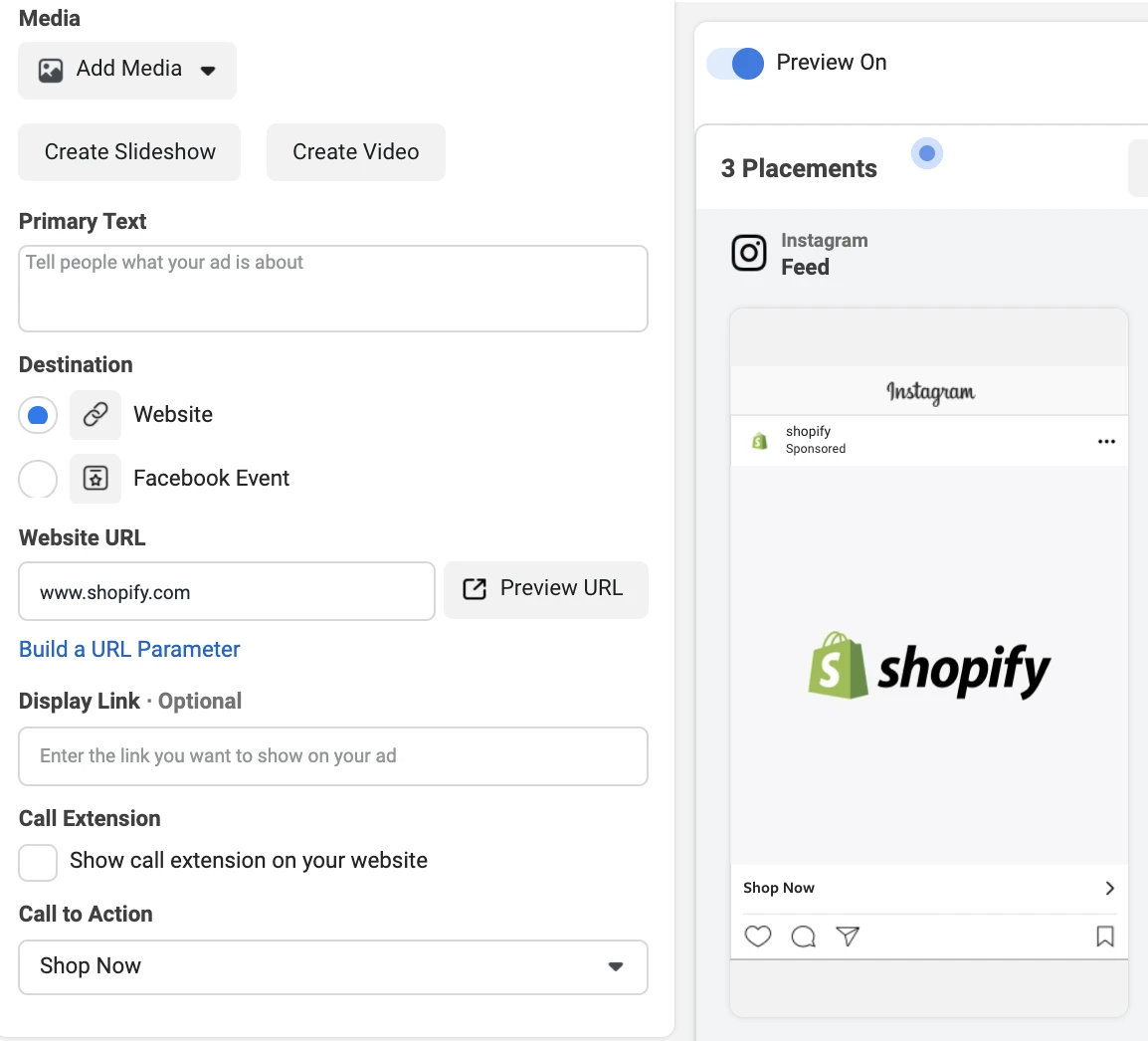This screenshot has width=1148, height=1041.
Task: Click the heart like icon in preview
Action: coord(758,937)
